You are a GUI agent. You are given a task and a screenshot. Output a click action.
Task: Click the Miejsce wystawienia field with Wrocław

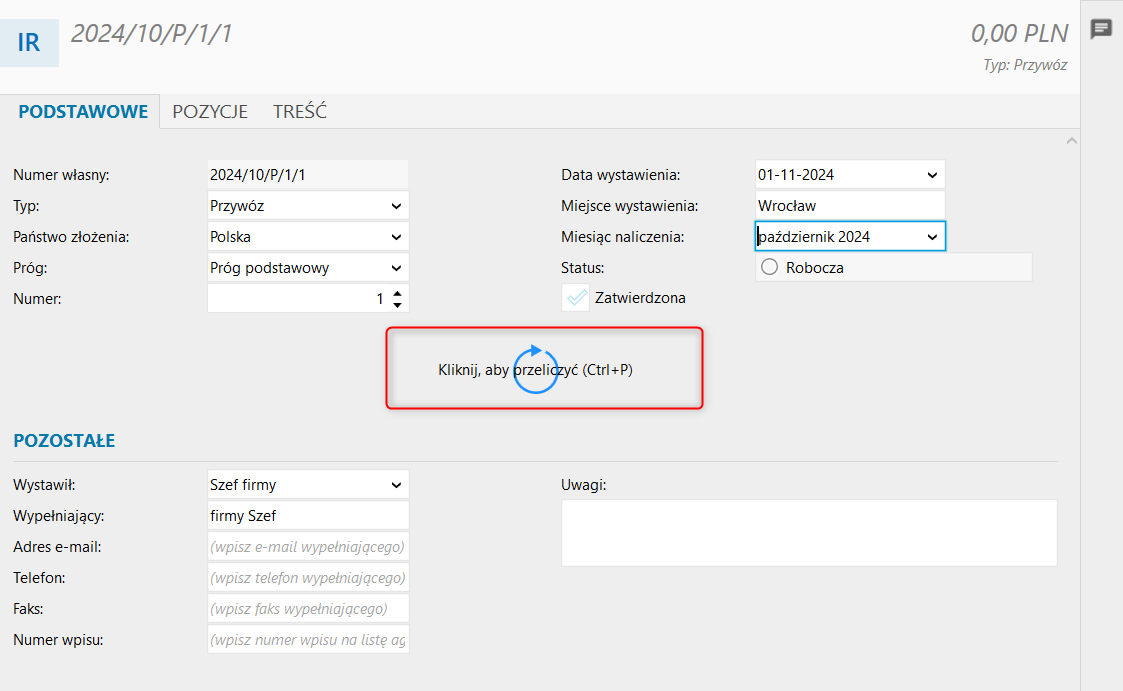coord(850,206)
